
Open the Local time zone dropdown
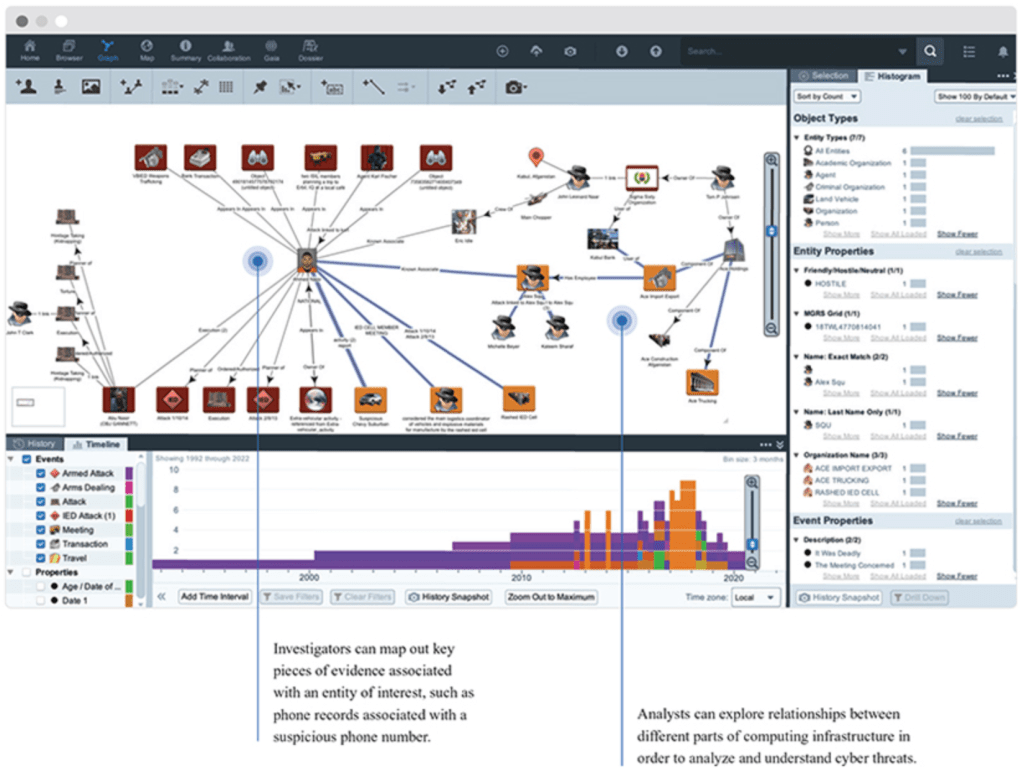(754, 597)
